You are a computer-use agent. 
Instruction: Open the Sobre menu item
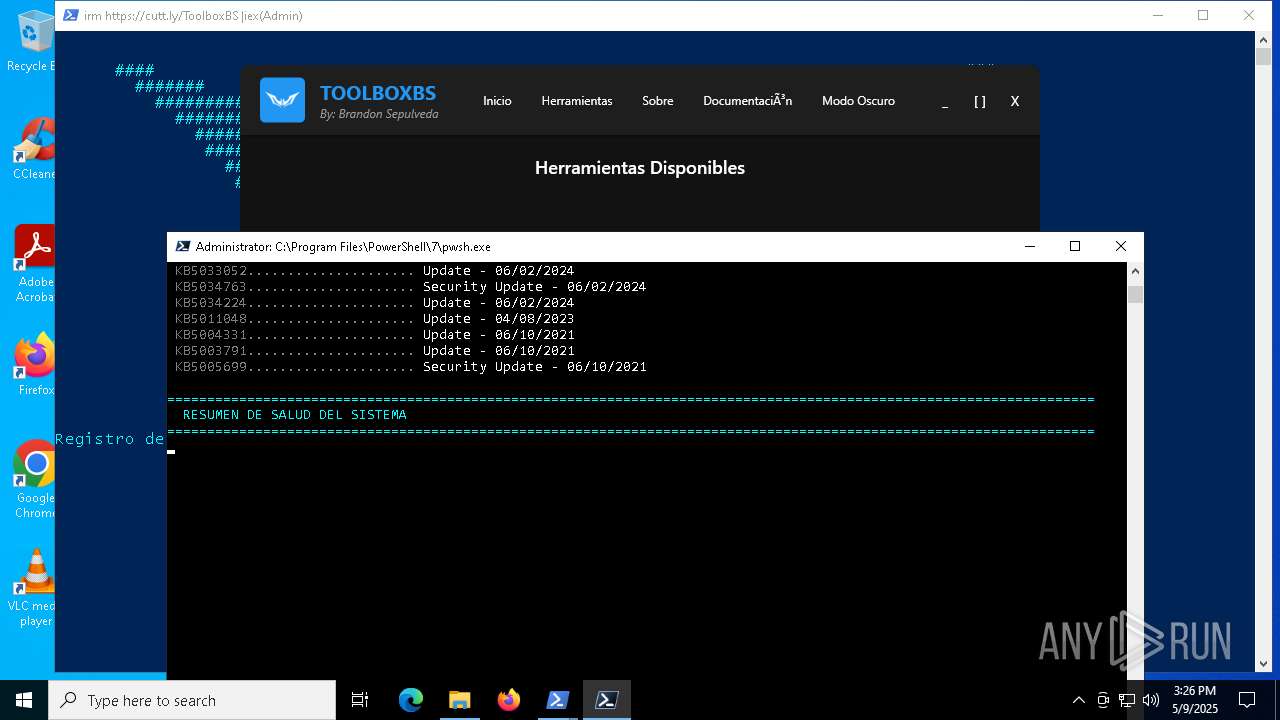(x=658, y=101)
